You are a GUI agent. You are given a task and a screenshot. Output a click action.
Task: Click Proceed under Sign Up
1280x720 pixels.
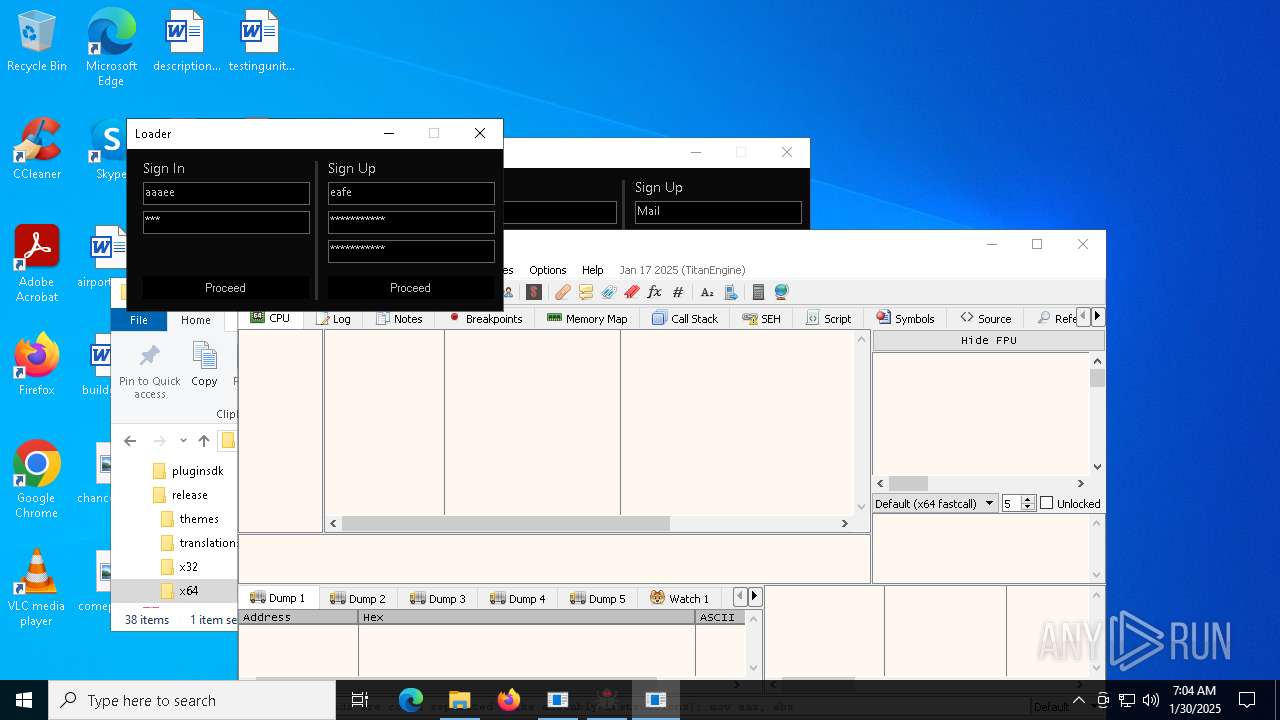pyautogui.click(x=410, y=288)
